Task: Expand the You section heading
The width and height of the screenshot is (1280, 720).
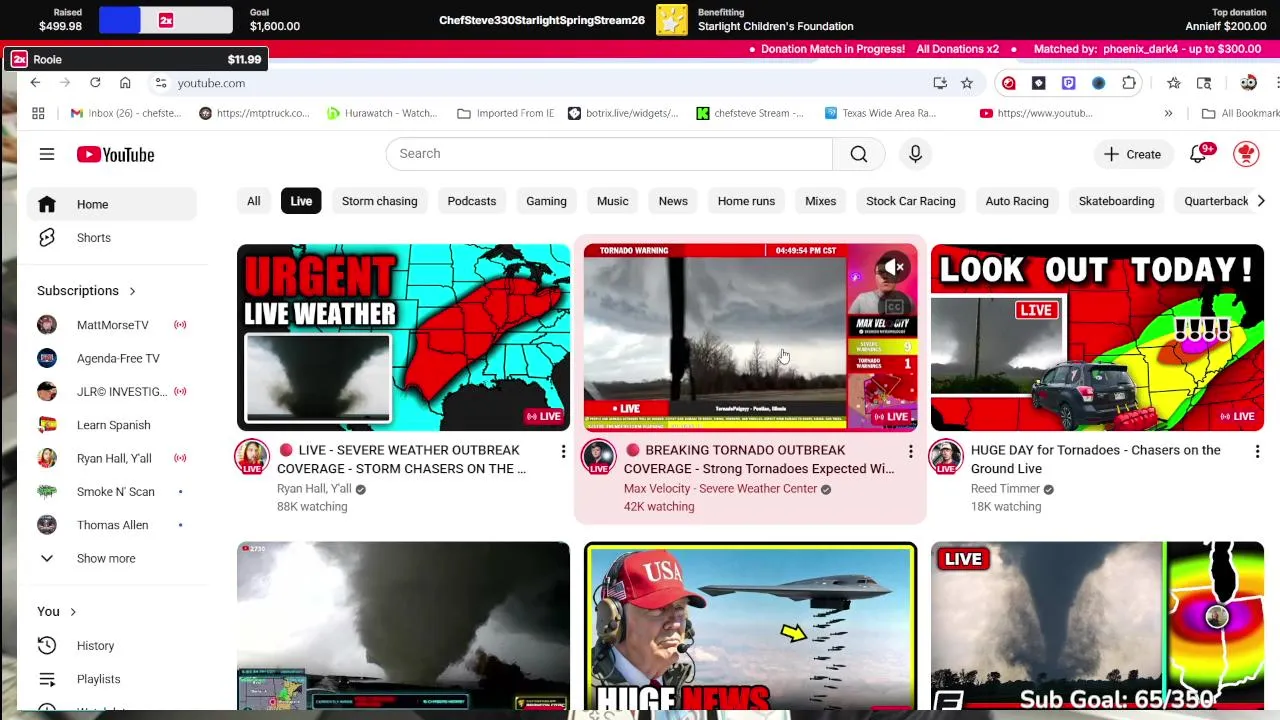Action: click(57, 611)
